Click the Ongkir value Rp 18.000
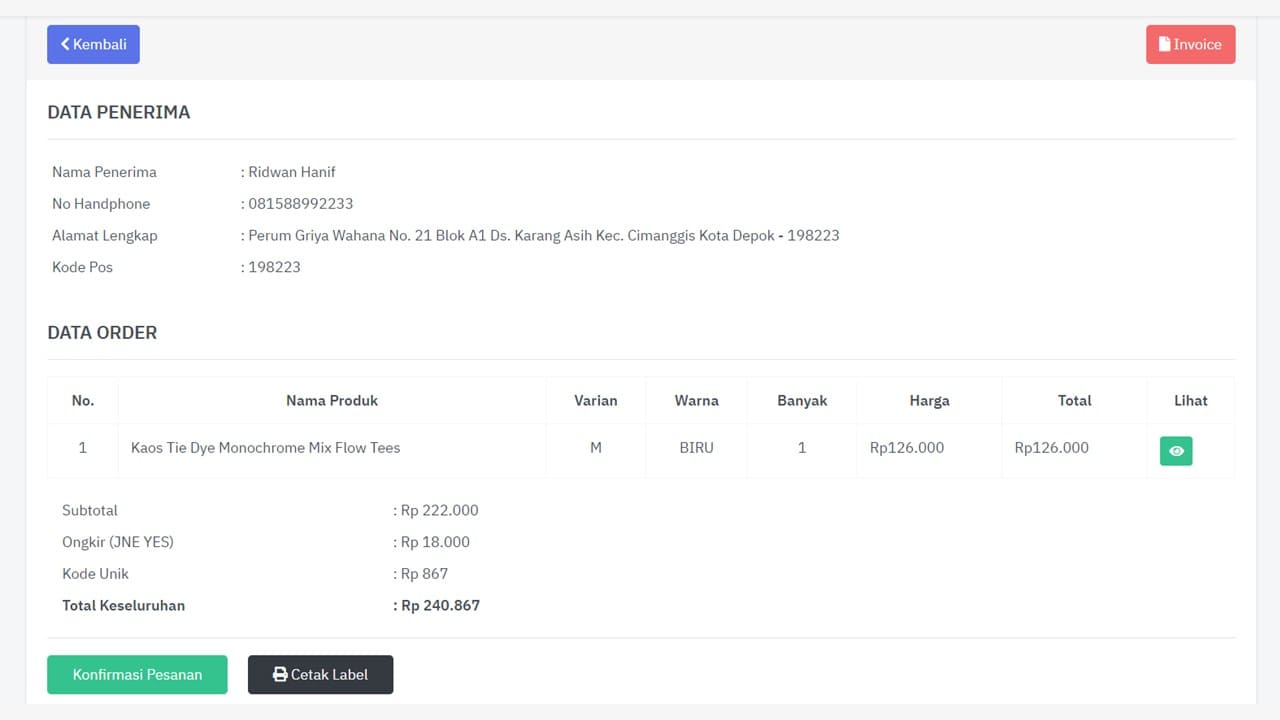 pos(435,542)
